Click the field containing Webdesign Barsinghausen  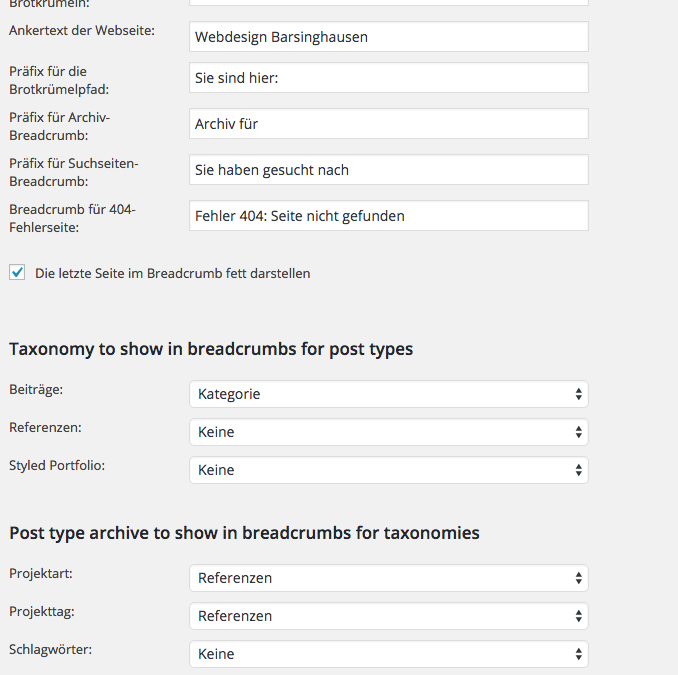click(x=388, y=37)
